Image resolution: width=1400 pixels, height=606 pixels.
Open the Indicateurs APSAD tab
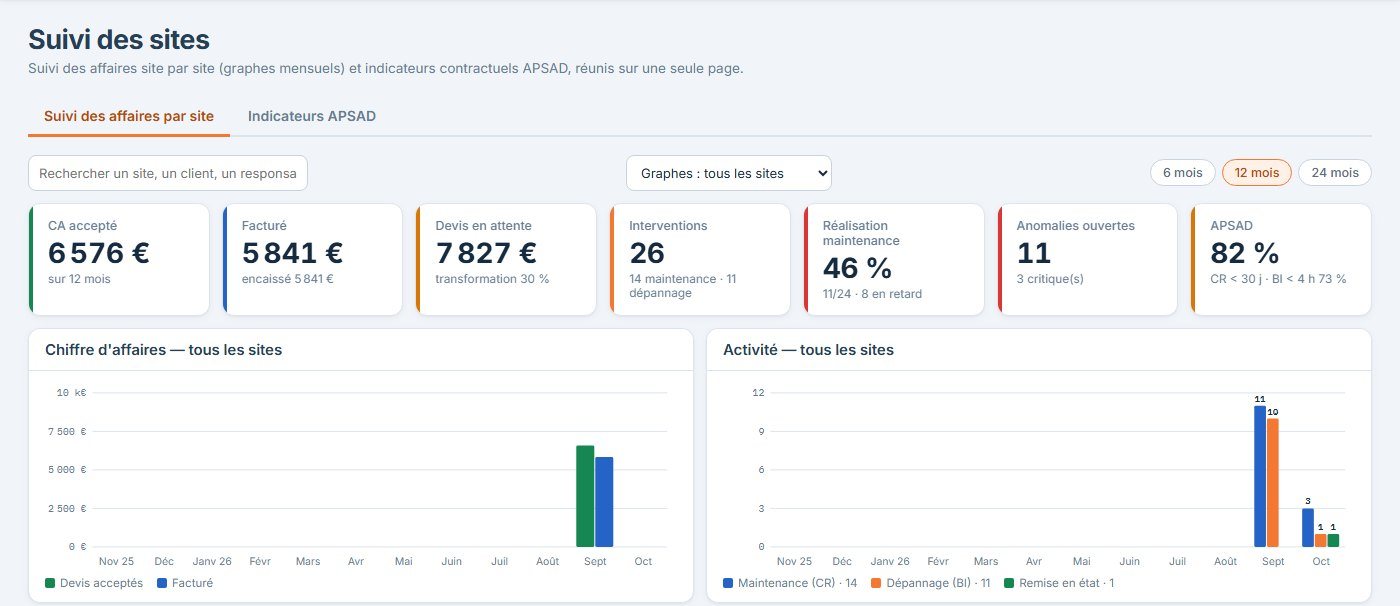pyautogui.click(x=312, y=116)
